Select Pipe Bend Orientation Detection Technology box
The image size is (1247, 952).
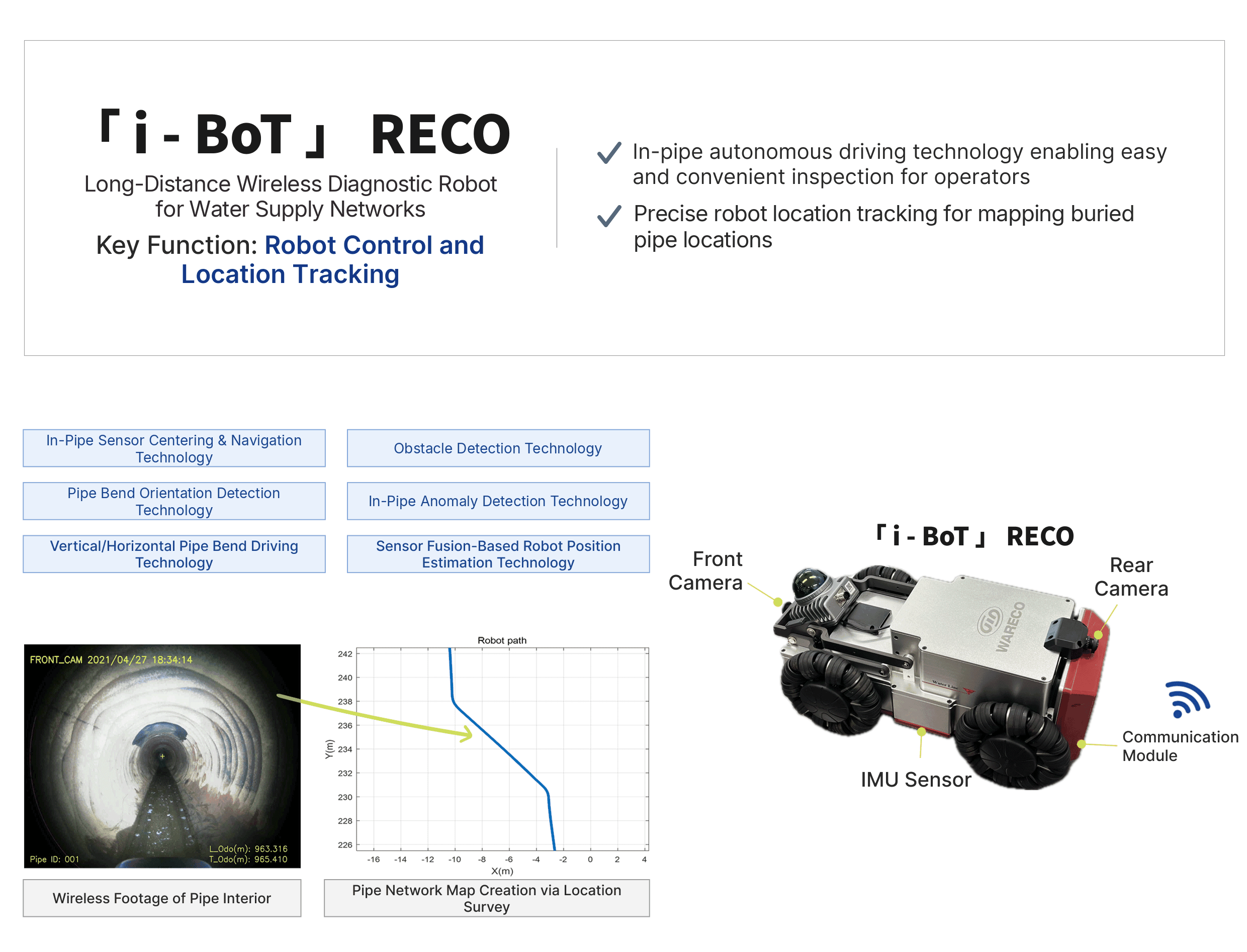point(174,501)
